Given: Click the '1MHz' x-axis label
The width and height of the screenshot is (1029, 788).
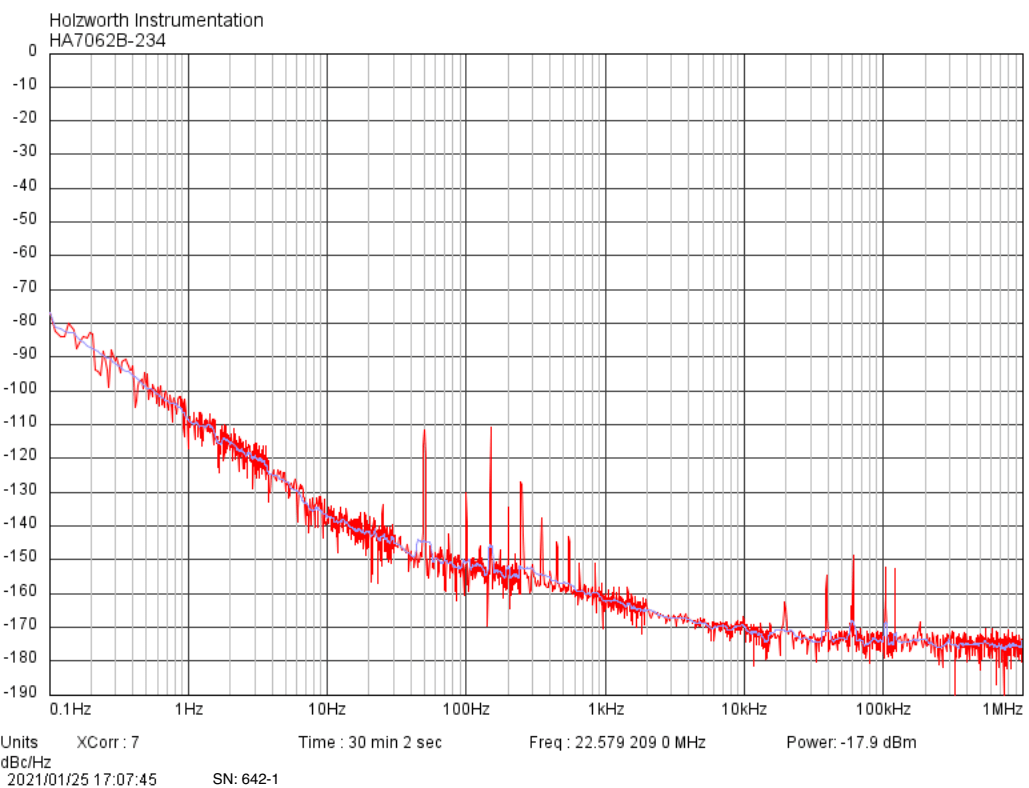Looking at the screenshot, I should pos(1002,709).
